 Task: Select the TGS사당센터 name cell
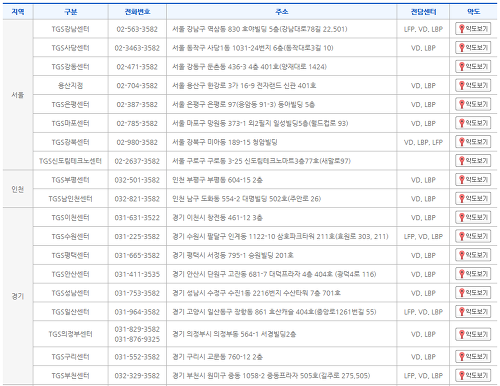pos(71,48)
